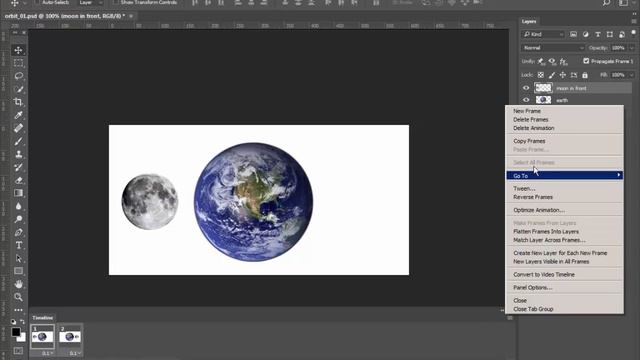Screen dimensions: 640x360
Task: Select the Hand tool
Action: click(x=18, y=284)
